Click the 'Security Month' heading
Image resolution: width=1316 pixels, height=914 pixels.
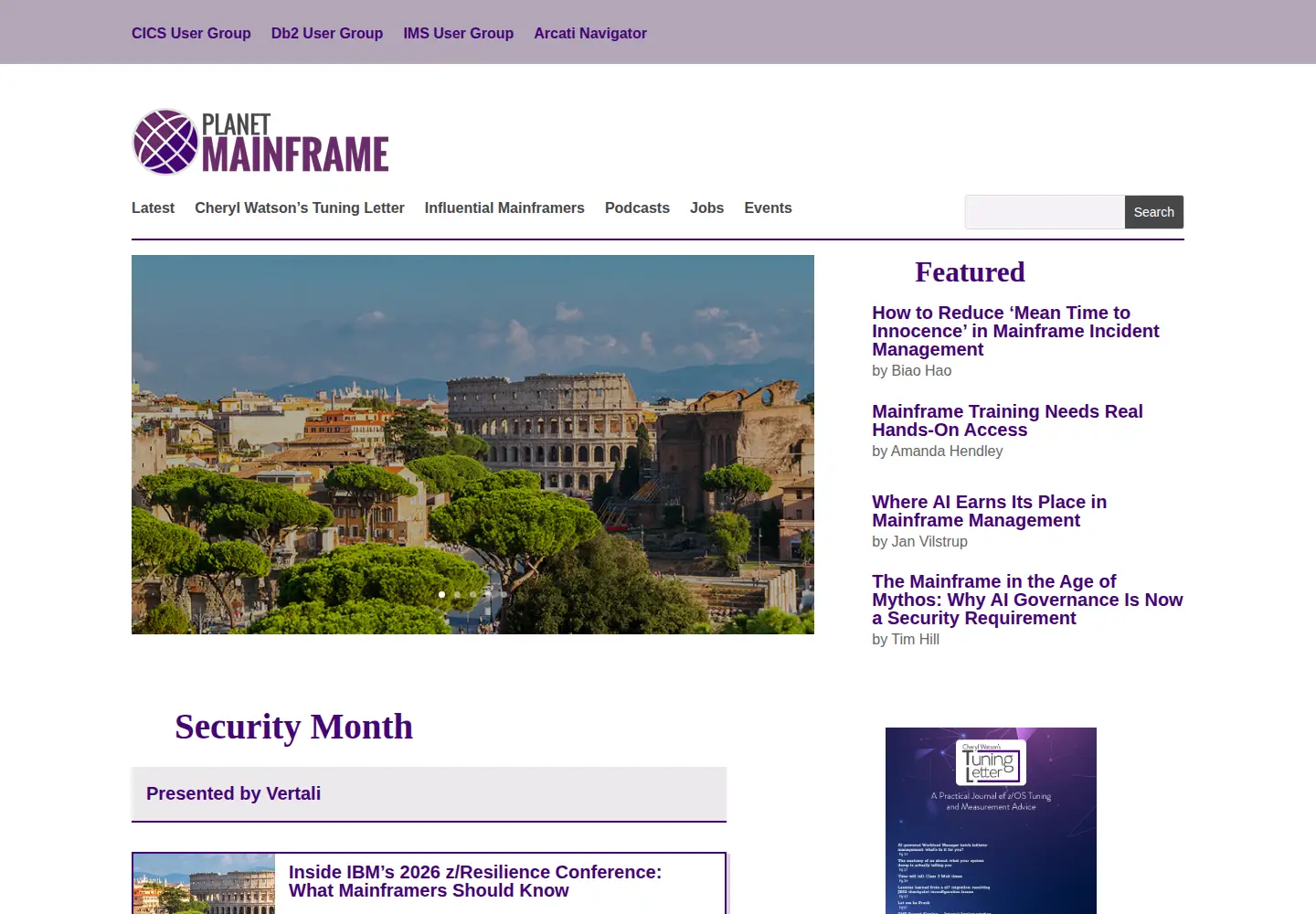click(293, 728)
